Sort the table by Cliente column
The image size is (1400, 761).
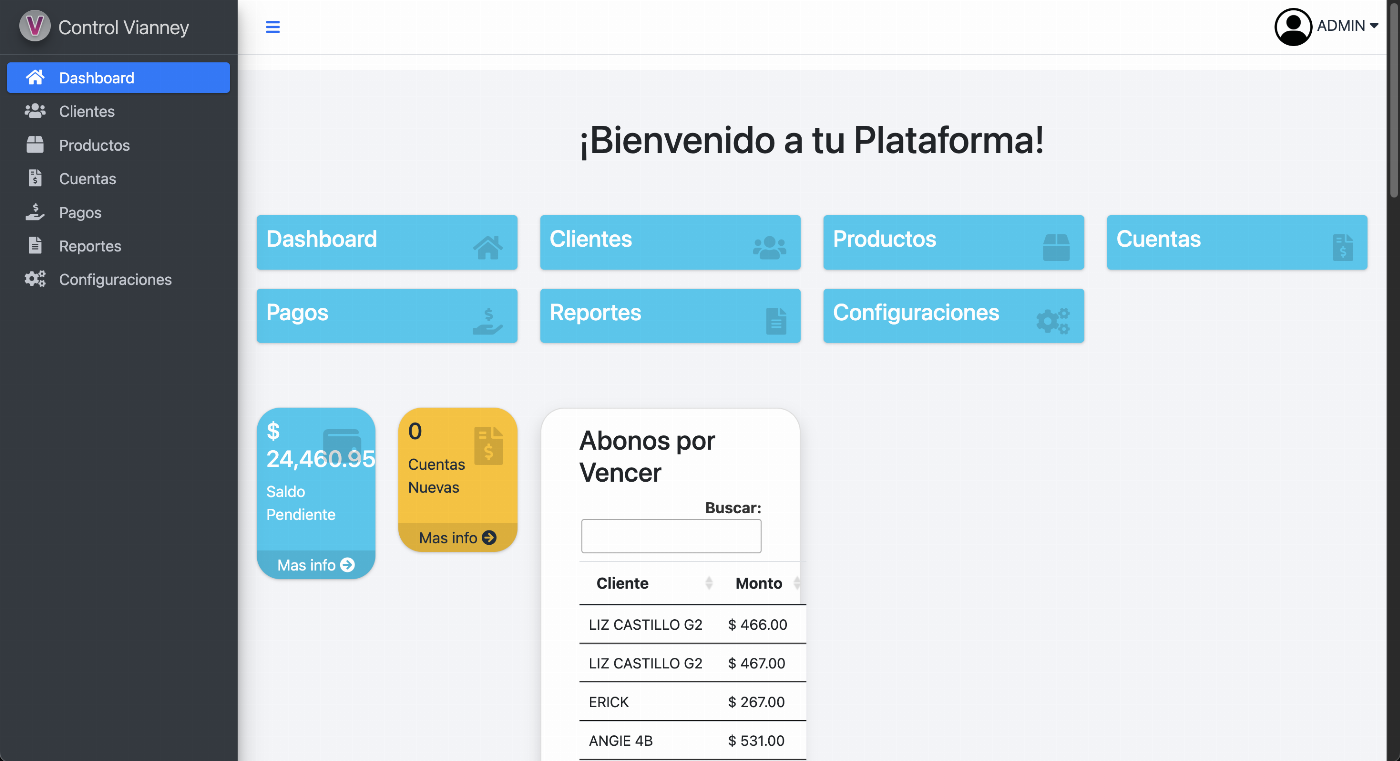pos(623,583)
